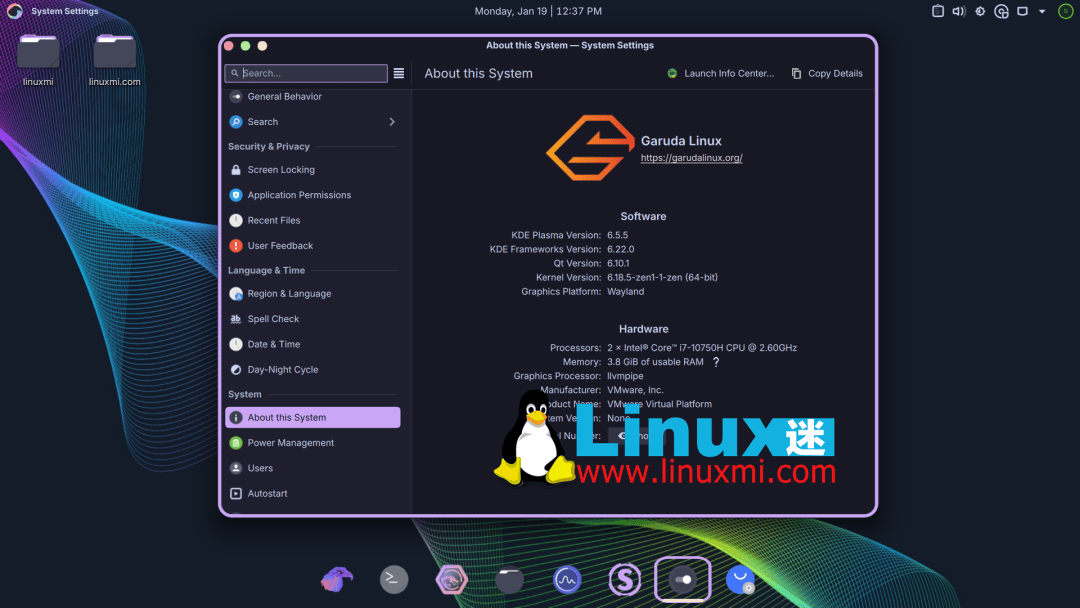Click the date and time clock
Image resolution: width=1080 pixels, height=608 pixels.
[538, 11]
